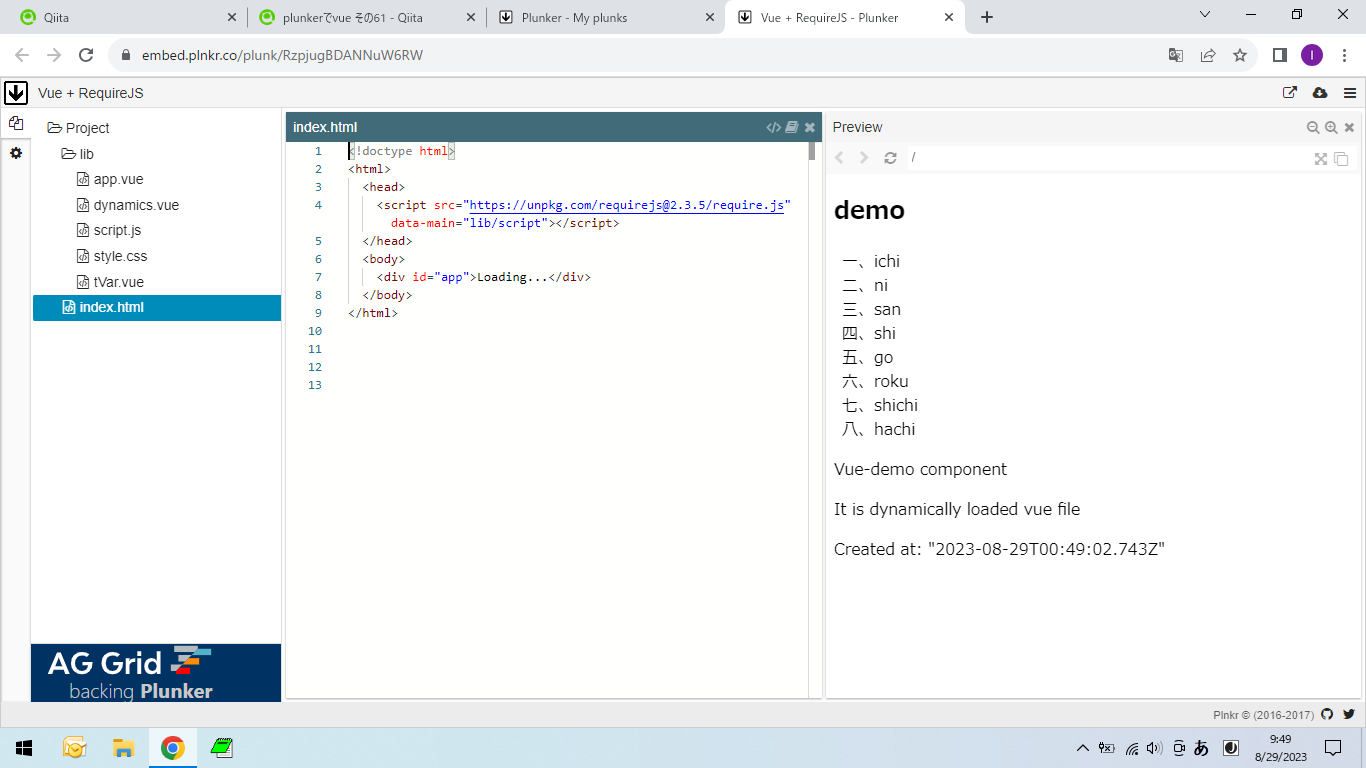Toggle code view icon in index.html header
Screen dimensions: 1366x768
pyautogui.click(x=773, y=127)
